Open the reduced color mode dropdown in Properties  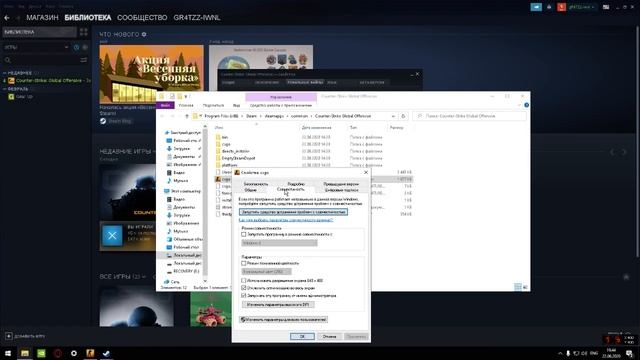[267, 271]
